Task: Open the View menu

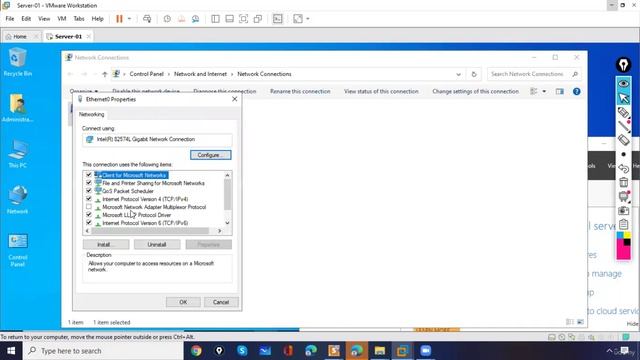Action: click(x=44, y=19)
